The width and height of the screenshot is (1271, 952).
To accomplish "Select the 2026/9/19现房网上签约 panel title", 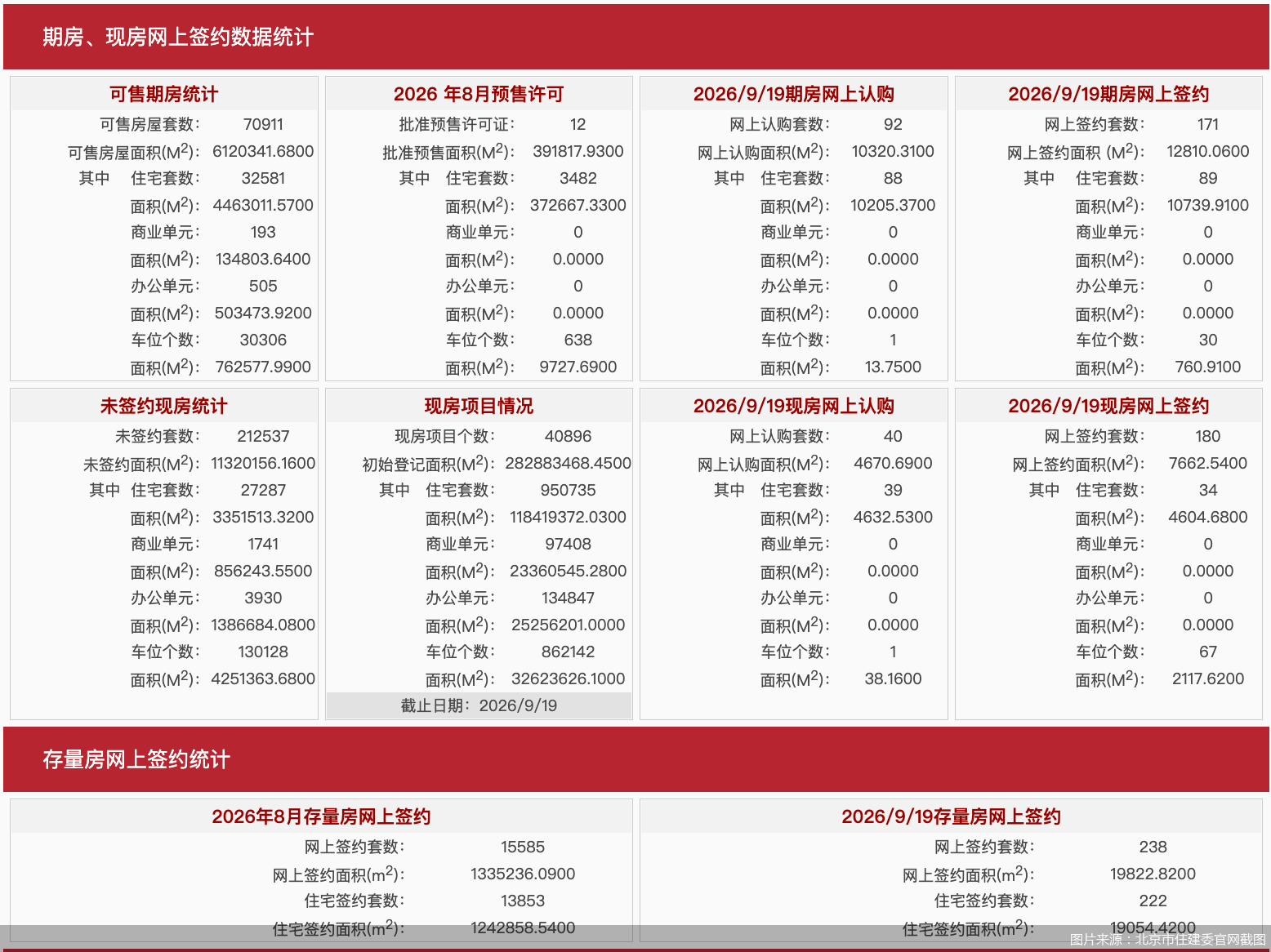I will (x=1108, y=406).
